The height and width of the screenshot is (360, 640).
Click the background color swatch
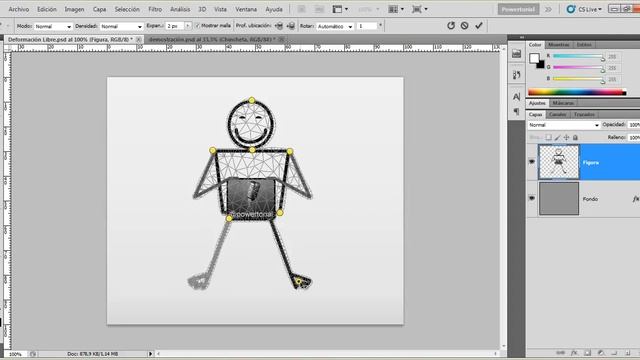point(541,65)
